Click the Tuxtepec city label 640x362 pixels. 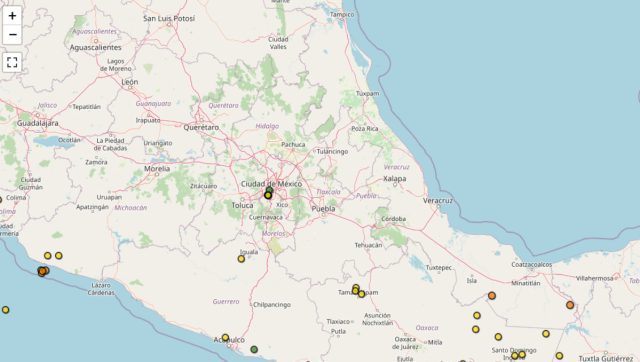coord(439,268)
